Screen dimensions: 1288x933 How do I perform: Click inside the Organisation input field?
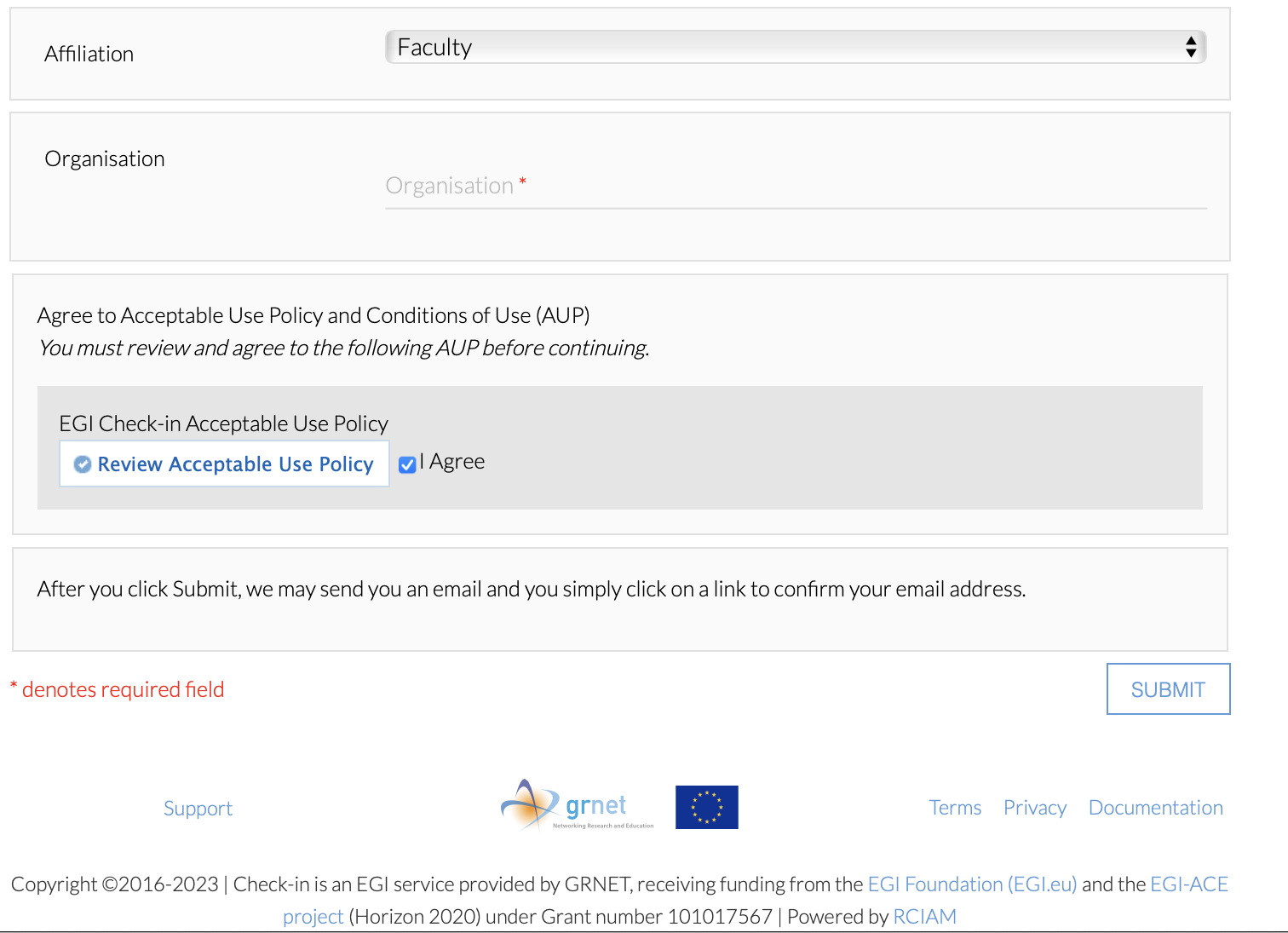coord(796,186)
